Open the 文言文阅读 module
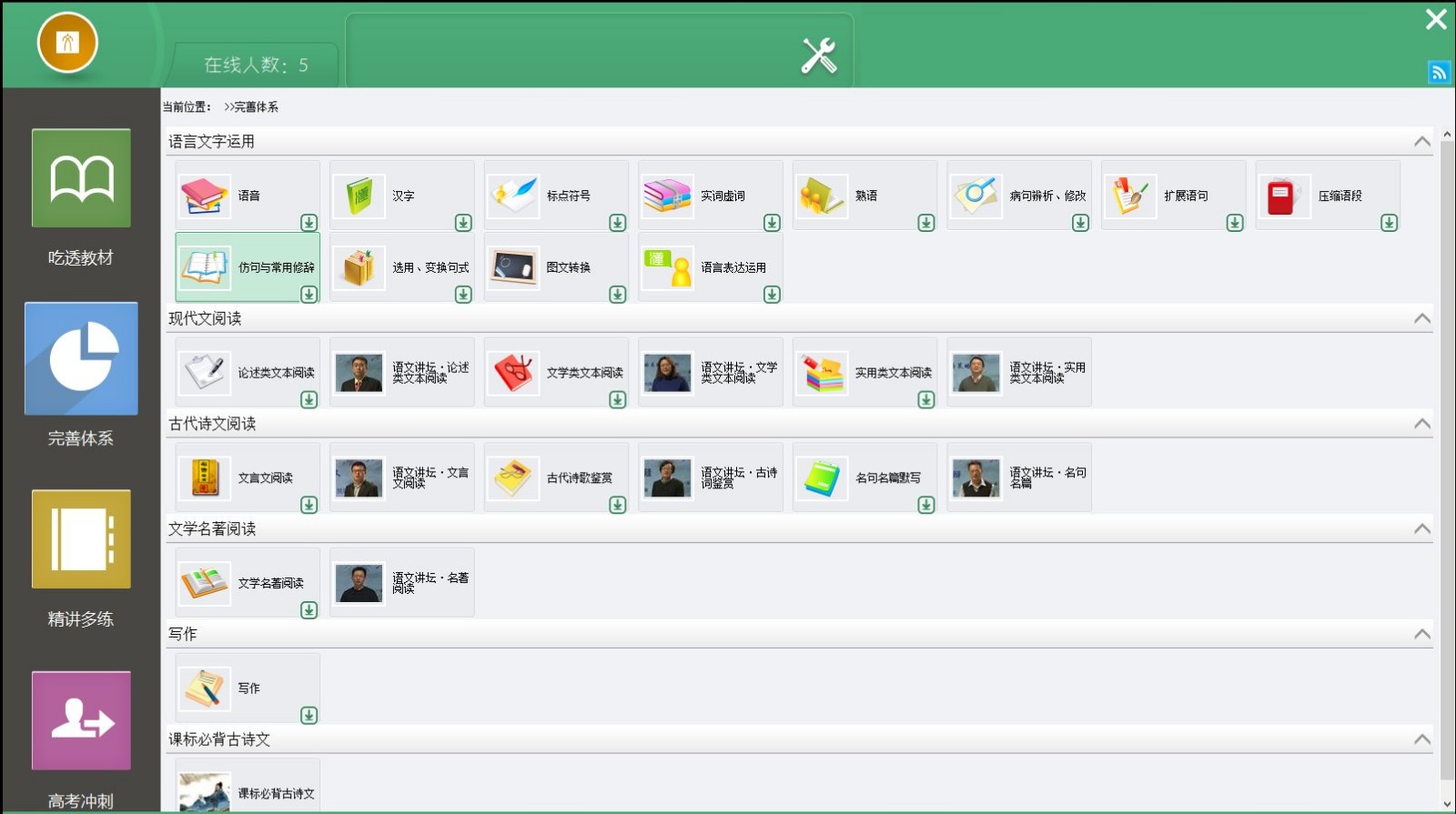1456x814 pixels. 248,477
